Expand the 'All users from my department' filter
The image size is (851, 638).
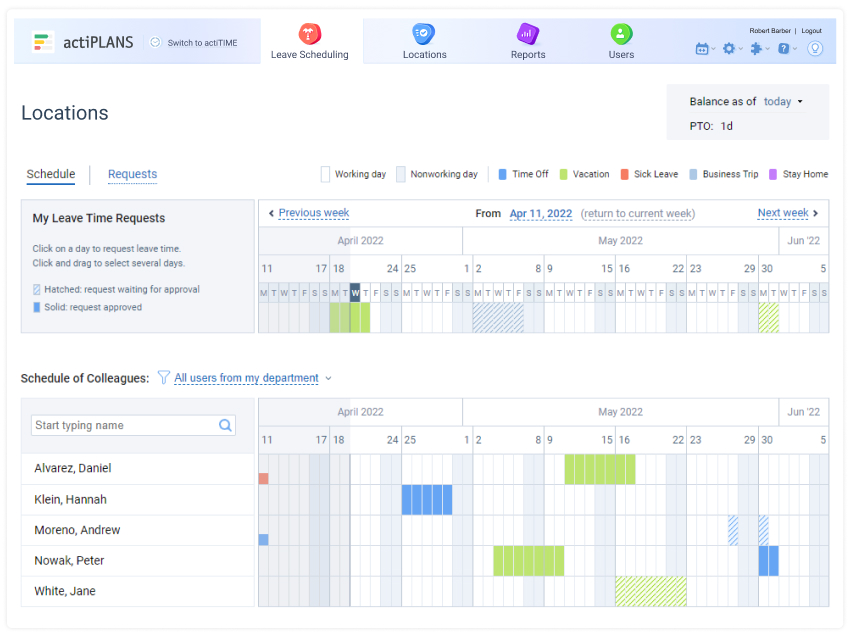pyautogui.click(x=250, y=378)
